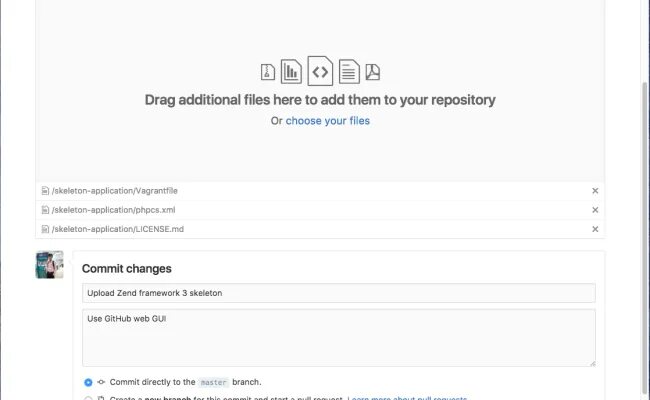The height and width of the screenshot is (400, 650).
Task: Select commit directly to master radio button
Action: tap(88, 382)
